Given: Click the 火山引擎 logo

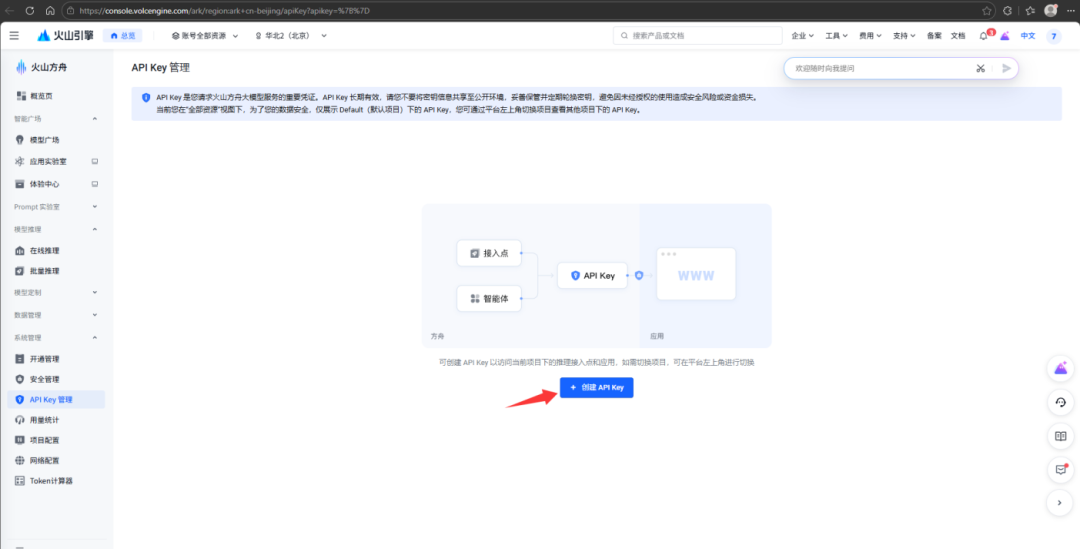Looking at the screenshot, I should (x=65, y=35).
